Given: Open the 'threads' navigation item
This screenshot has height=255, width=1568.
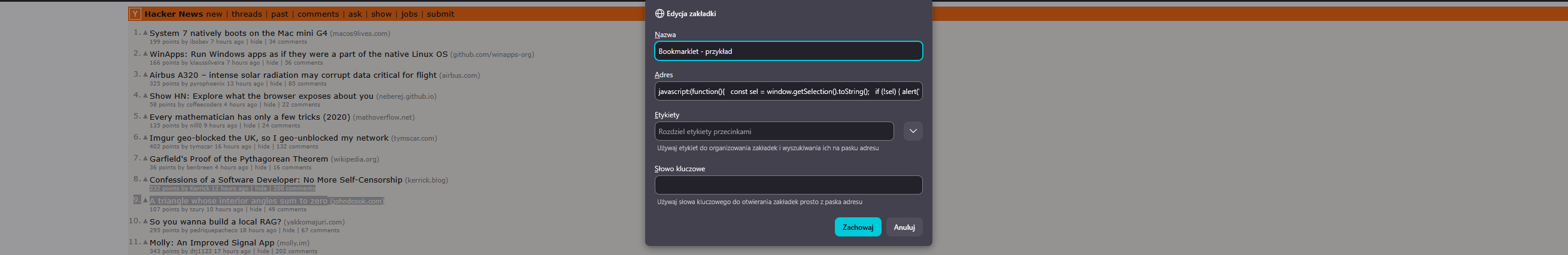Looking at the screenshot, I should tap(247, 14).
